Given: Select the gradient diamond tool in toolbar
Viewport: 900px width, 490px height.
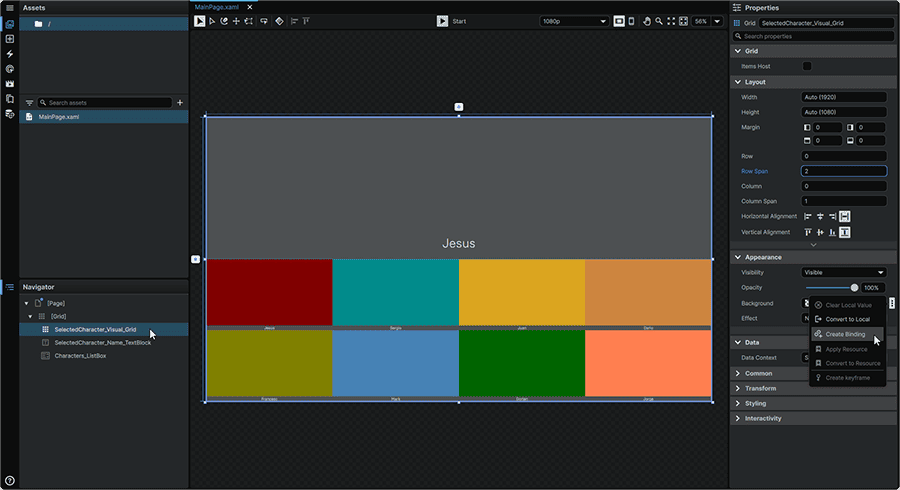Looking at the screenshot, I should coord(280,21).
